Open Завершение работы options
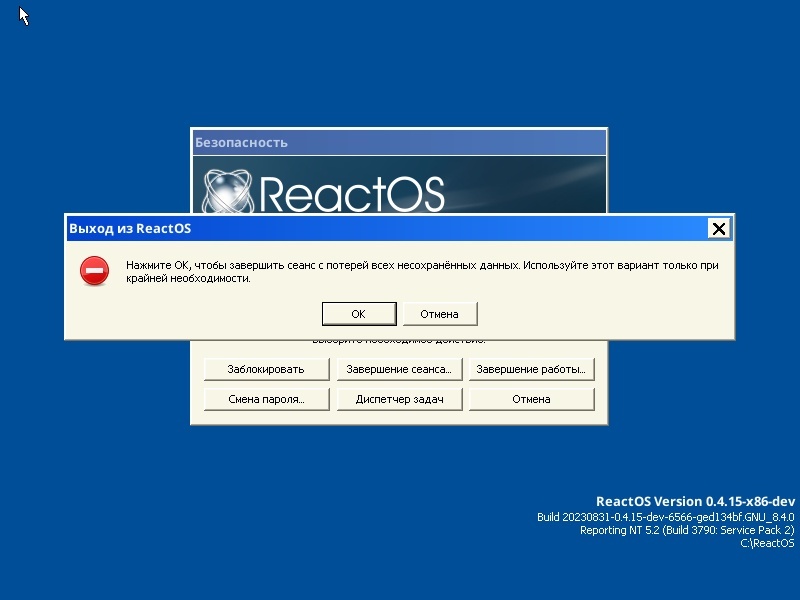The image size is (800, 600). (x=531, y=369)
